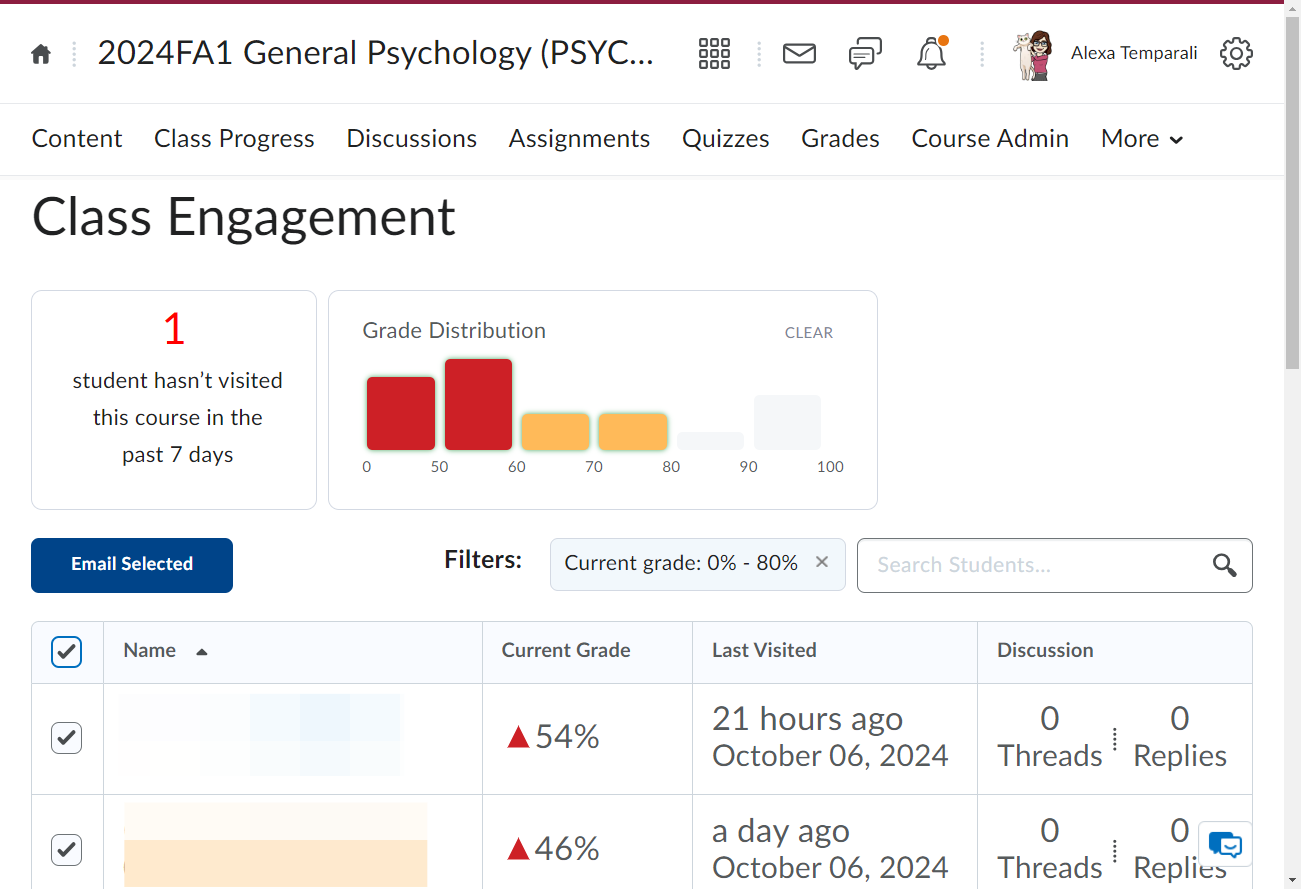
Task: Click the Alexa Temparali profile avatar
Action: click(1033, 54)
